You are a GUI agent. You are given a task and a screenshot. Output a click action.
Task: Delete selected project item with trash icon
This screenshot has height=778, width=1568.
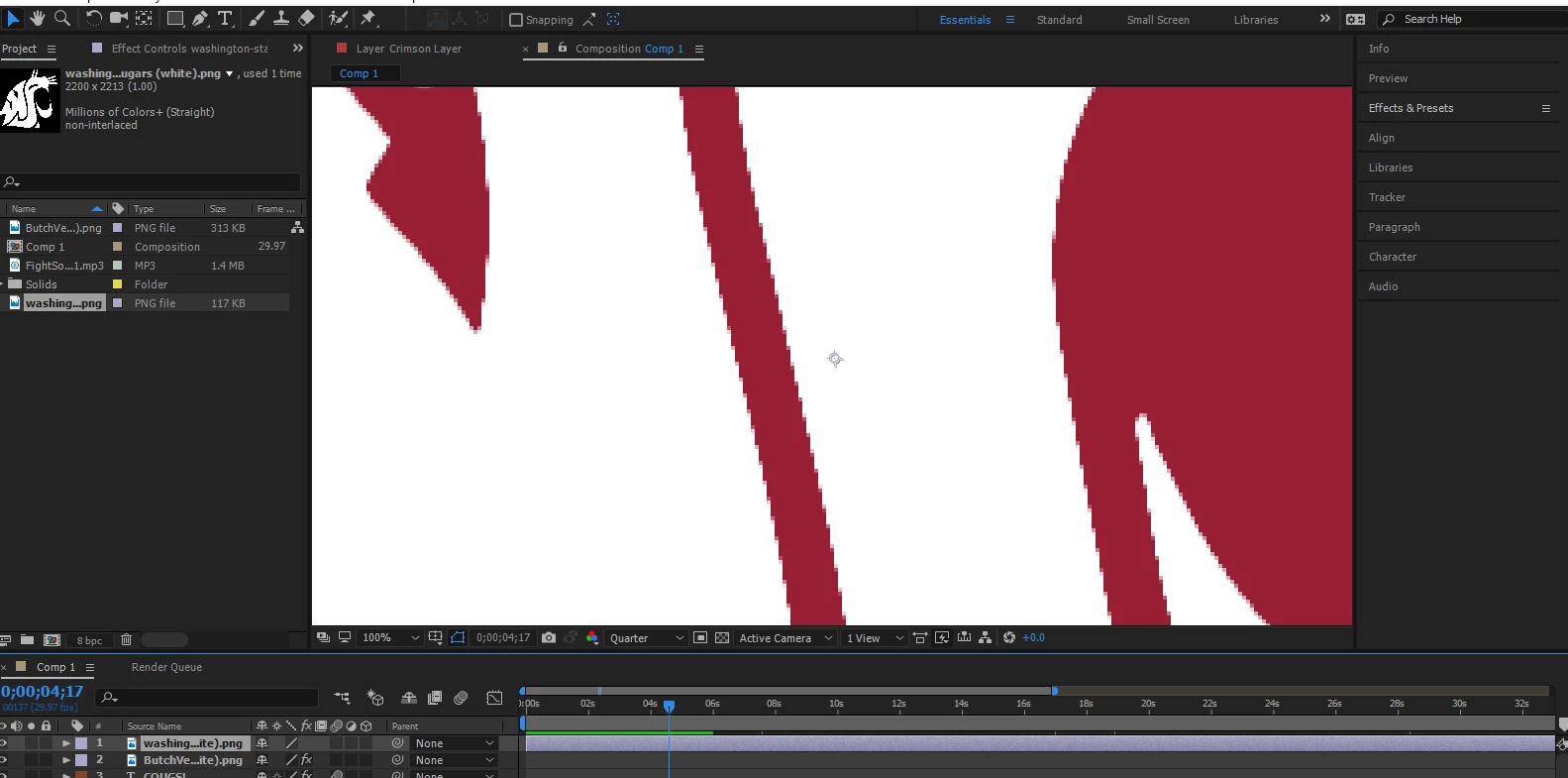(x=126, y=640)
